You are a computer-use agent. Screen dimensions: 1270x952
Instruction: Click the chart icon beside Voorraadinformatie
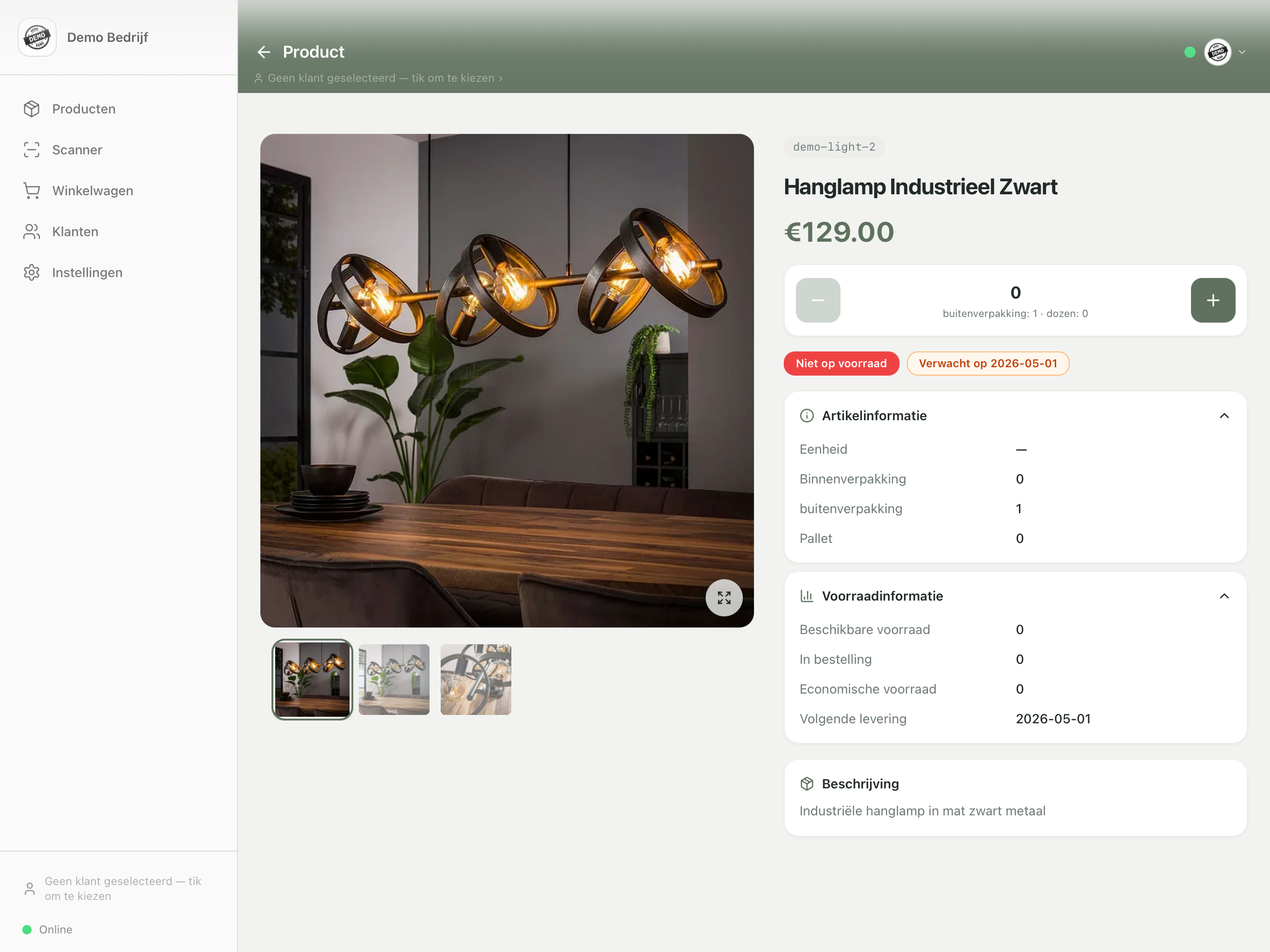(x=807, y=596)
